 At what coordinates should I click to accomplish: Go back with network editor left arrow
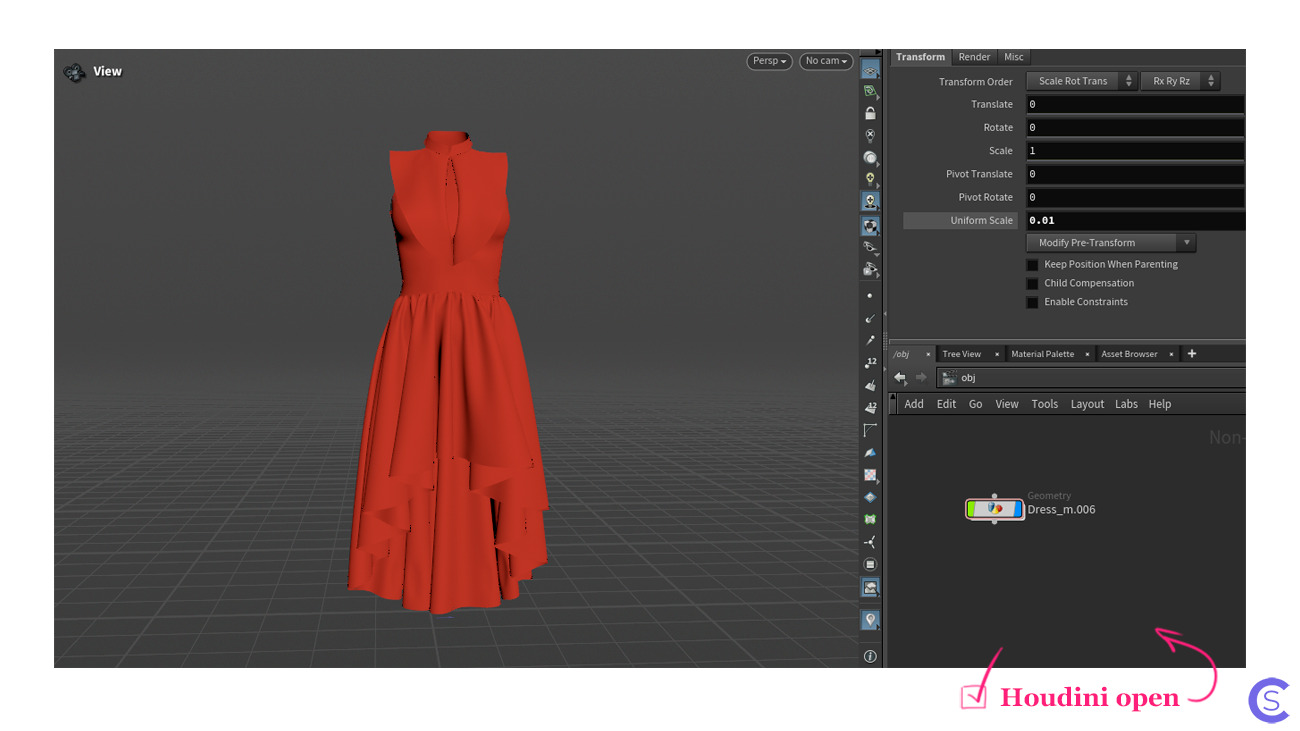tap(900, 377)
